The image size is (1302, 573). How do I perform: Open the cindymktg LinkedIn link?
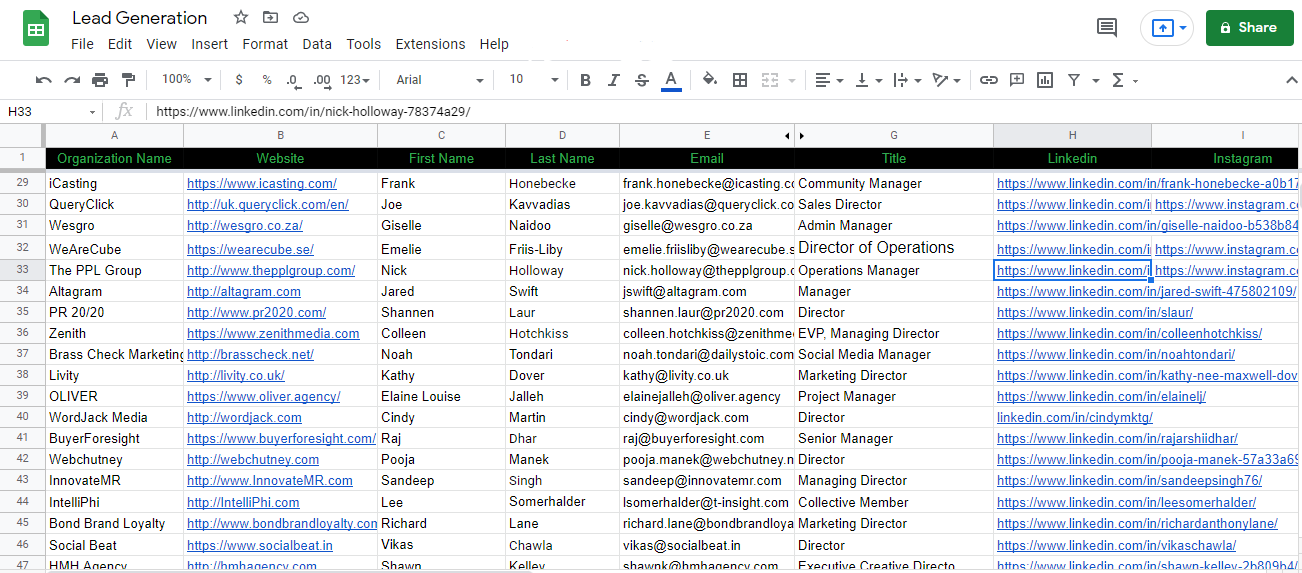[x=1075, y=417]
